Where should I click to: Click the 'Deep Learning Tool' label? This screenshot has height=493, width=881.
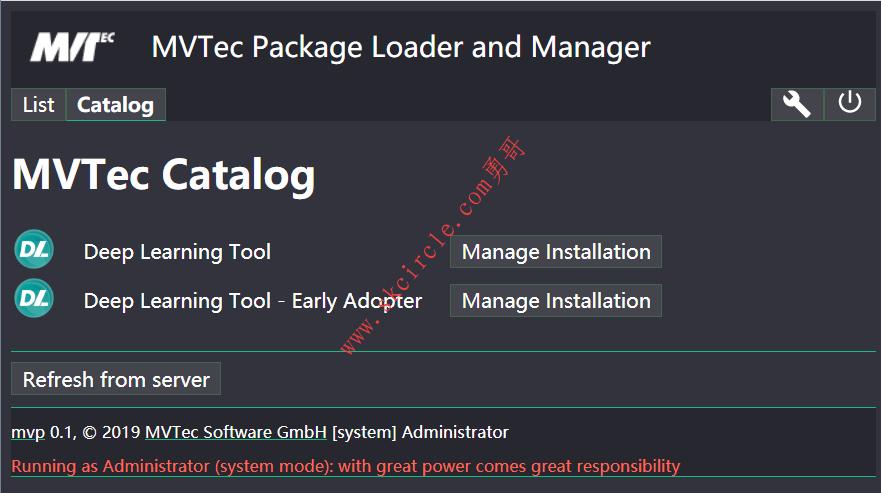pyautogui.click(x=177, y=252)
